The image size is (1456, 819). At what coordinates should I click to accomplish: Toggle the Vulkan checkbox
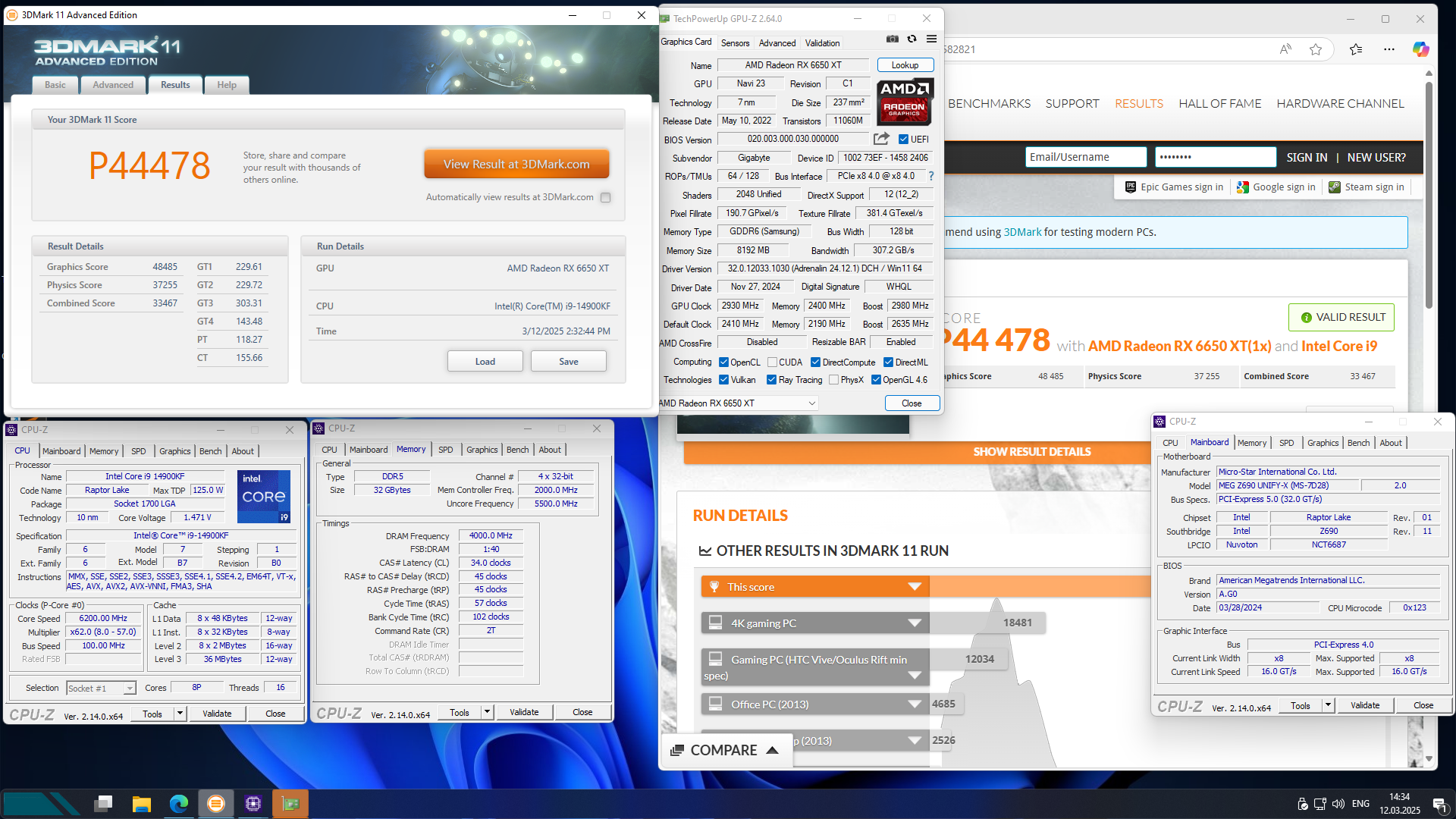point(723,380)
